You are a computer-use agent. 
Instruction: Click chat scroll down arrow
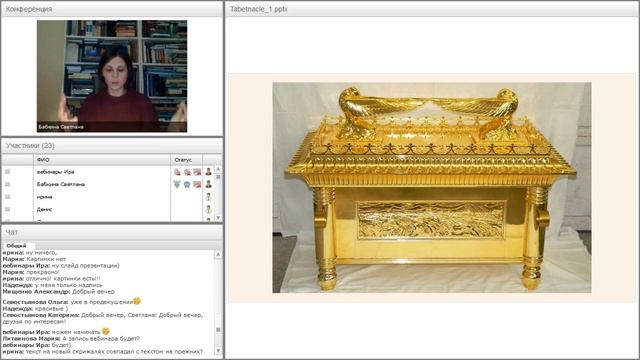click(218, 351)
